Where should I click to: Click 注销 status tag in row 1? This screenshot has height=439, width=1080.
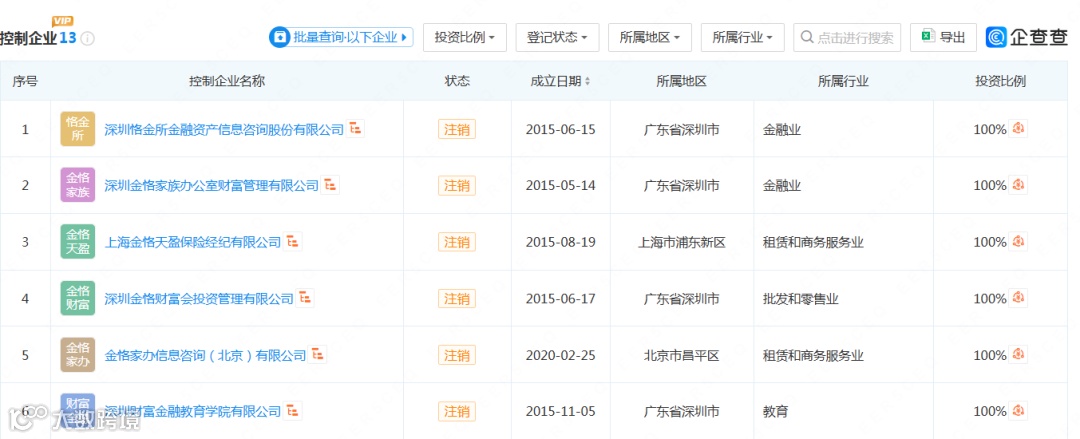point(457,130)
